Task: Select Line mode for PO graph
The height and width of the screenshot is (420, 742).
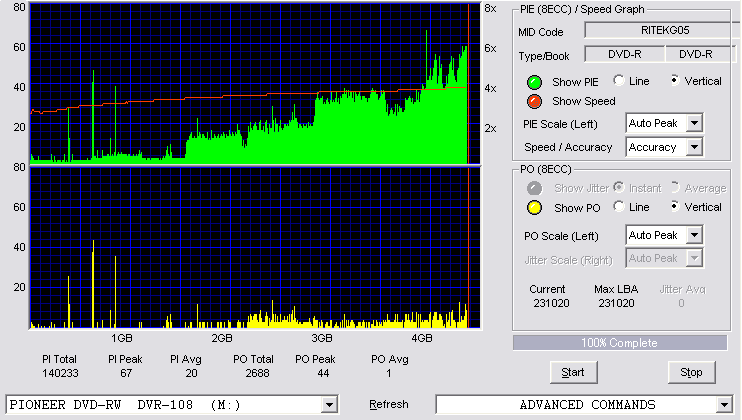Action: (x=618, y=206)
